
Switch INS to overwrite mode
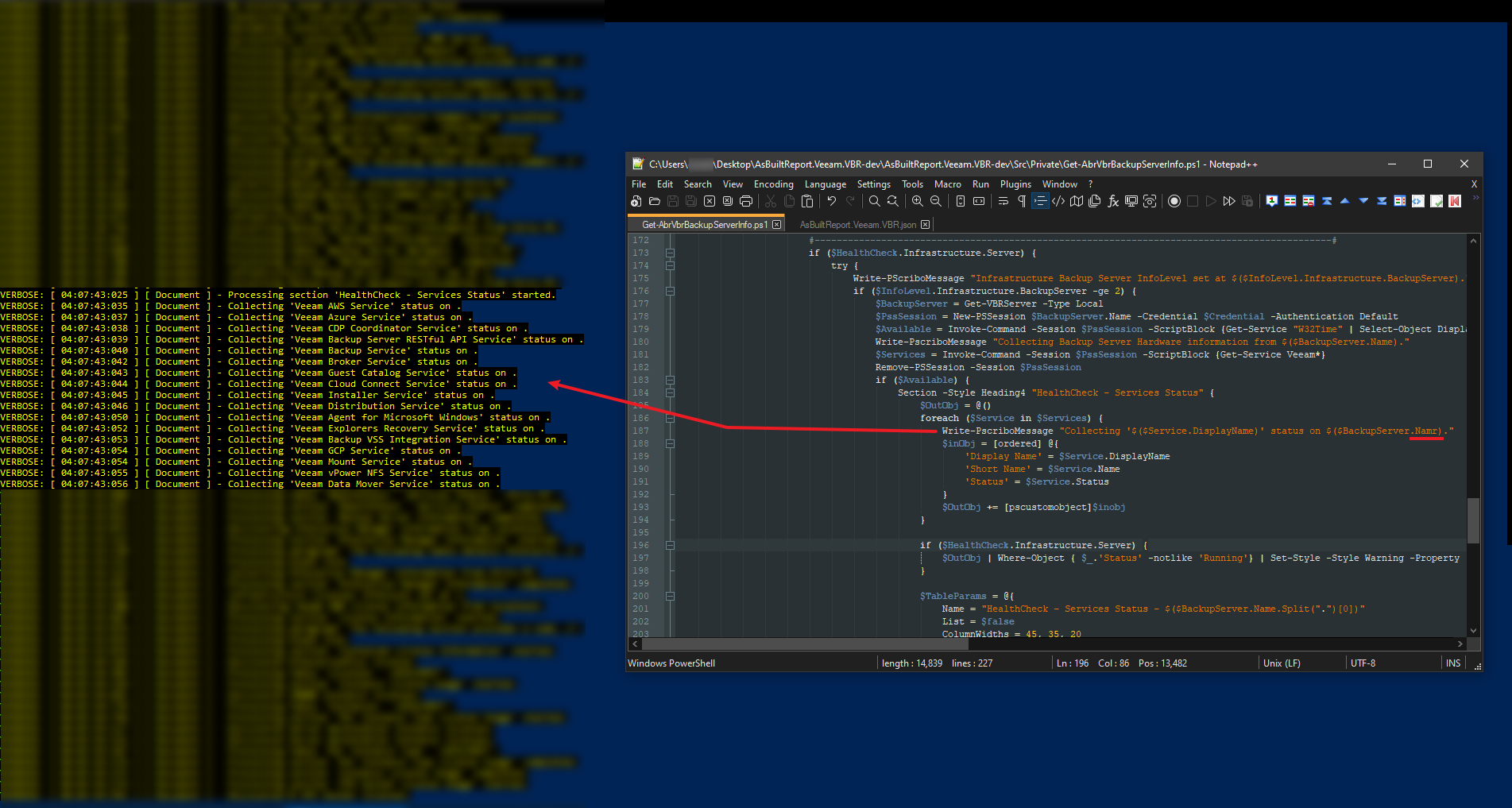(1452, 663)
